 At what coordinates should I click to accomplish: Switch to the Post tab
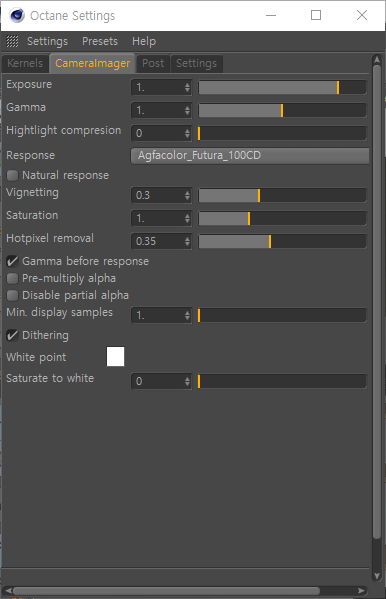(x=153, y=63)
